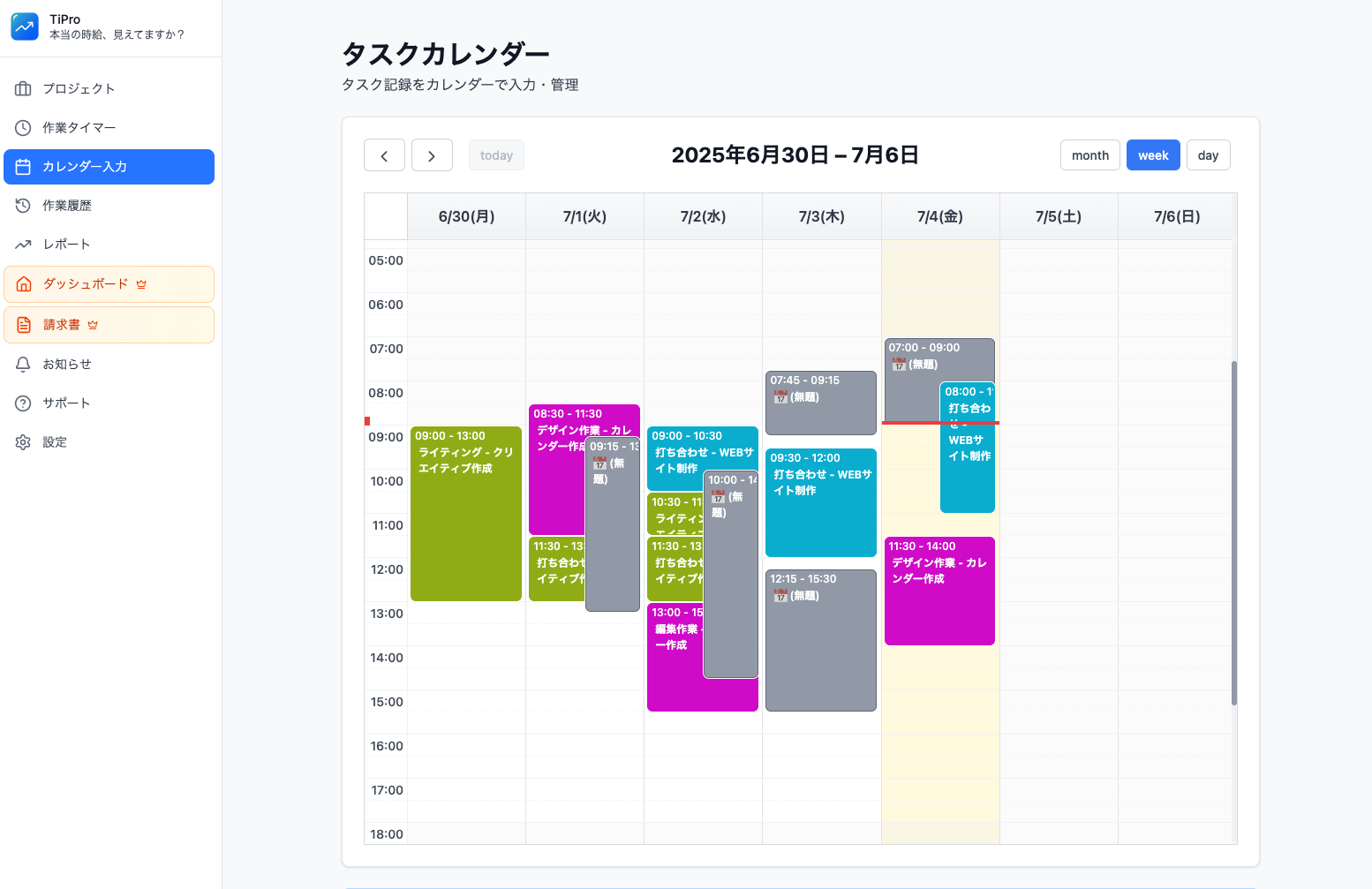Click the trend chart icon for レポート
The height and width of the screenshot is (889, 1372).
[24, 245]
